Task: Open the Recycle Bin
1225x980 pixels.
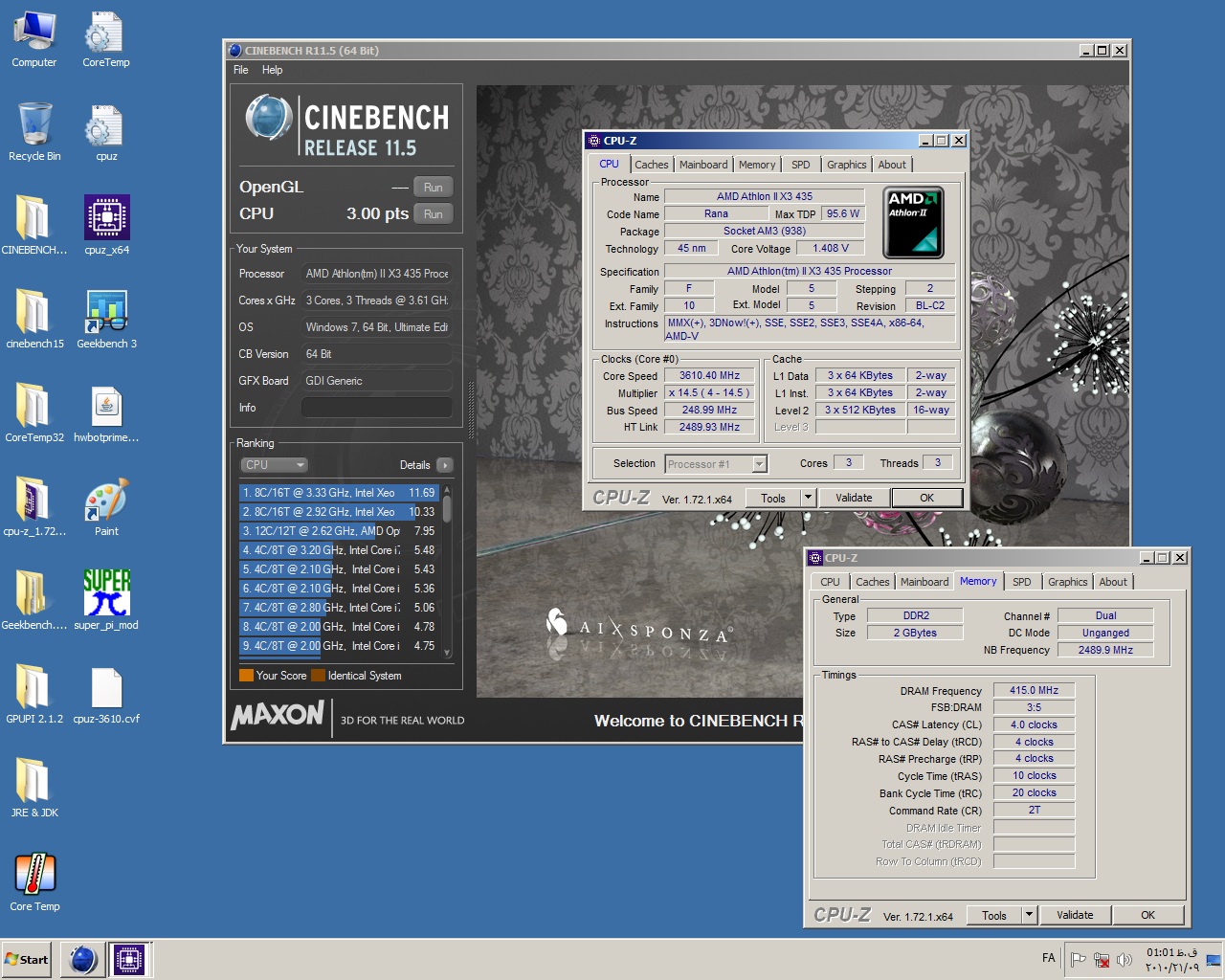Action: [34, 133]
